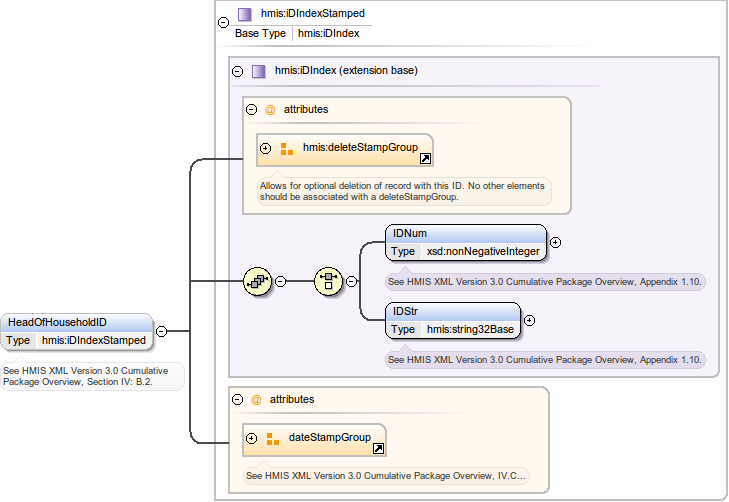Viewport: 729px width, 502px height.
Task: Click the dateStampGroup link arrow icon
Action: click(378, 449)
